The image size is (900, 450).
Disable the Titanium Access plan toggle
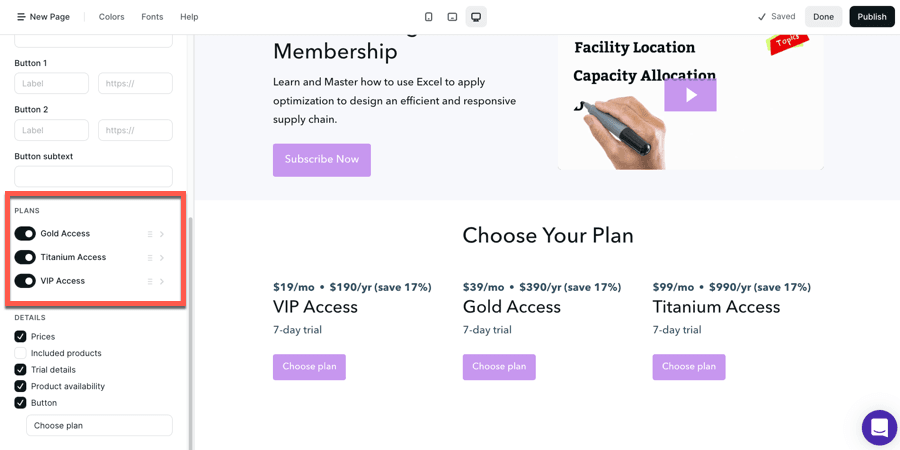coord(25,257)
